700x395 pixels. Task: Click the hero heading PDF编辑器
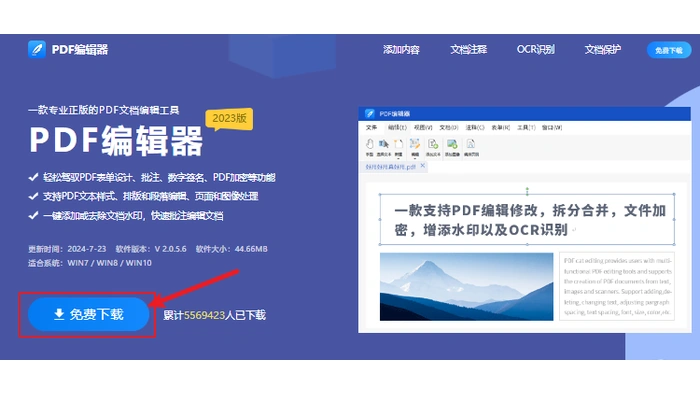pyautogui.click(x=116, y=141)
